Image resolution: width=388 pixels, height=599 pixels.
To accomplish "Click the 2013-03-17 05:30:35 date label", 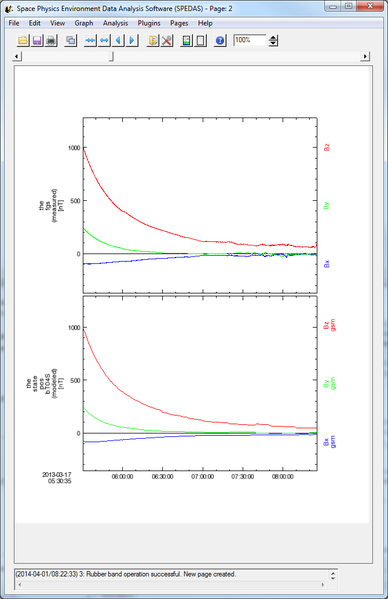I will (x=57, y=478).
